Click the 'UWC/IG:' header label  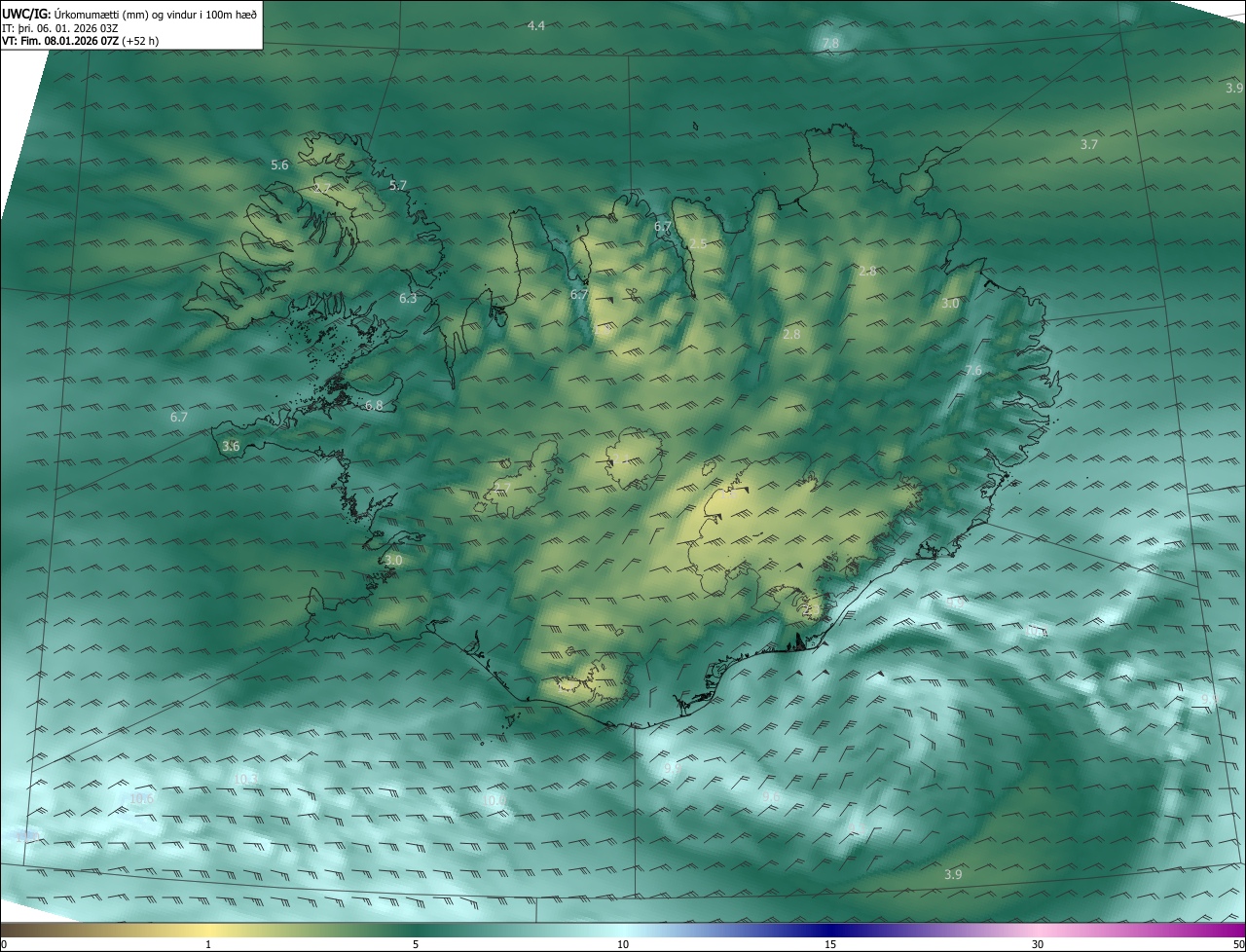26,13
